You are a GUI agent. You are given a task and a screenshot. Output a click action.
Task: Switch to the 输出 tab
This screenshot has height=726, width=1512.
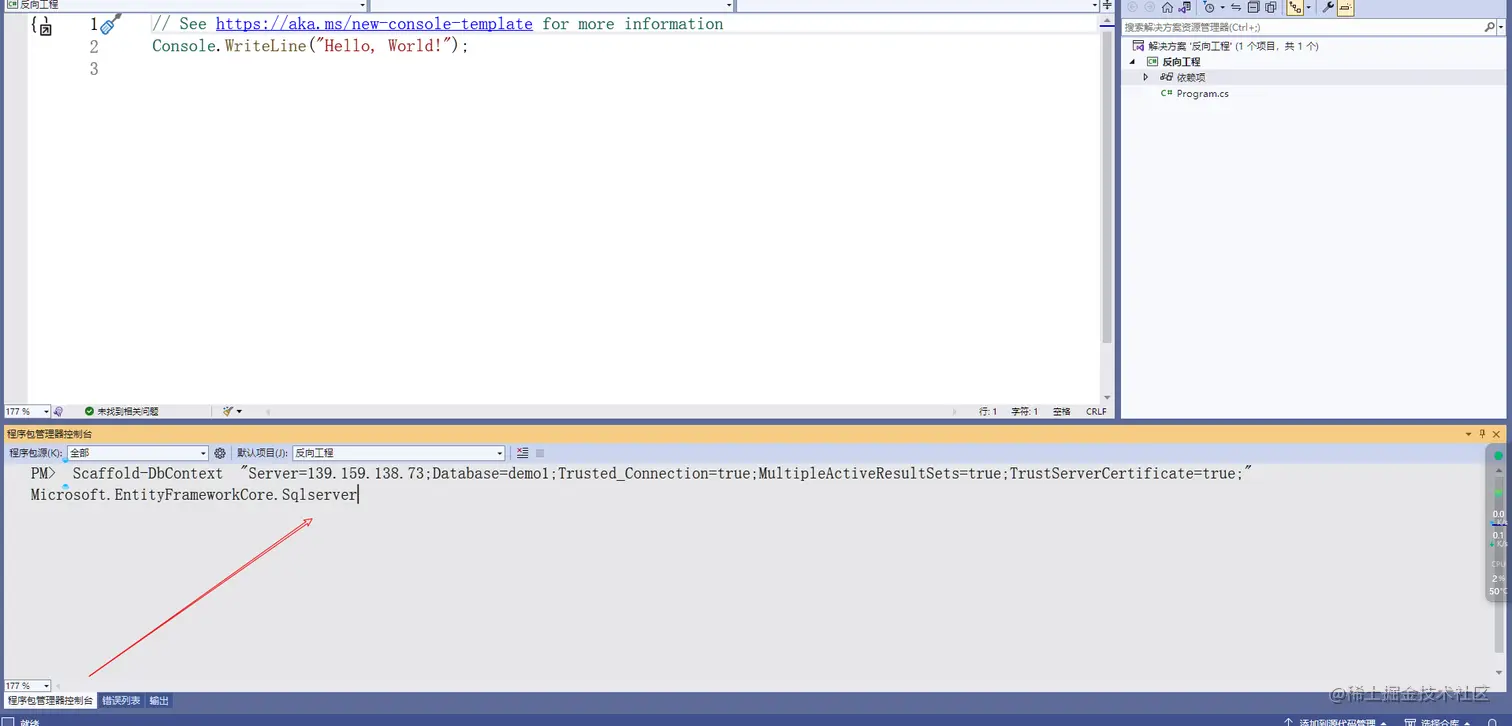[159, 701]
